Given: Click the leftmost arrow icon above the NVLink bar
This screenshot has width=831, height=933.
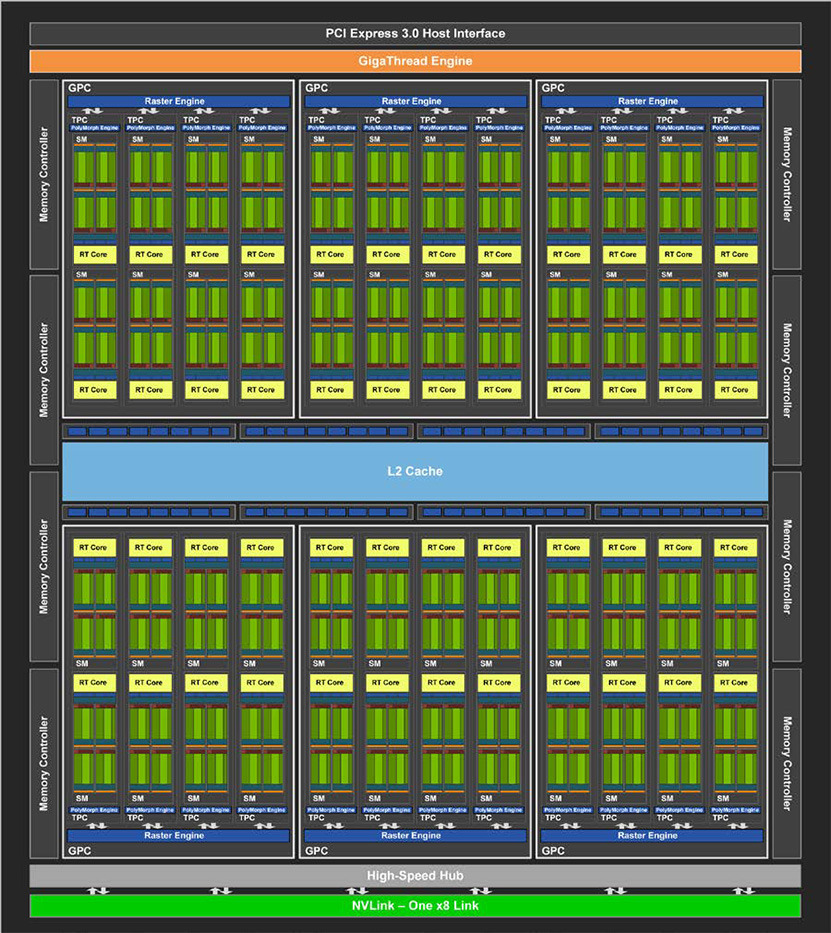Looking at the screenshot, I should click(x=98, y=890).
